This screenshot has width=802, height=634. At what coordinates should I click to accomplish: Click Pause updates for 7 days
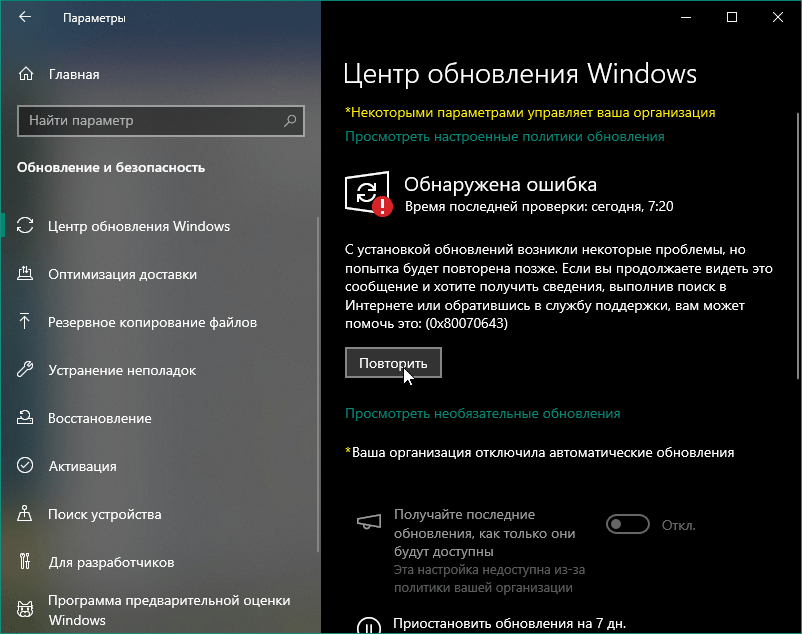509,623
